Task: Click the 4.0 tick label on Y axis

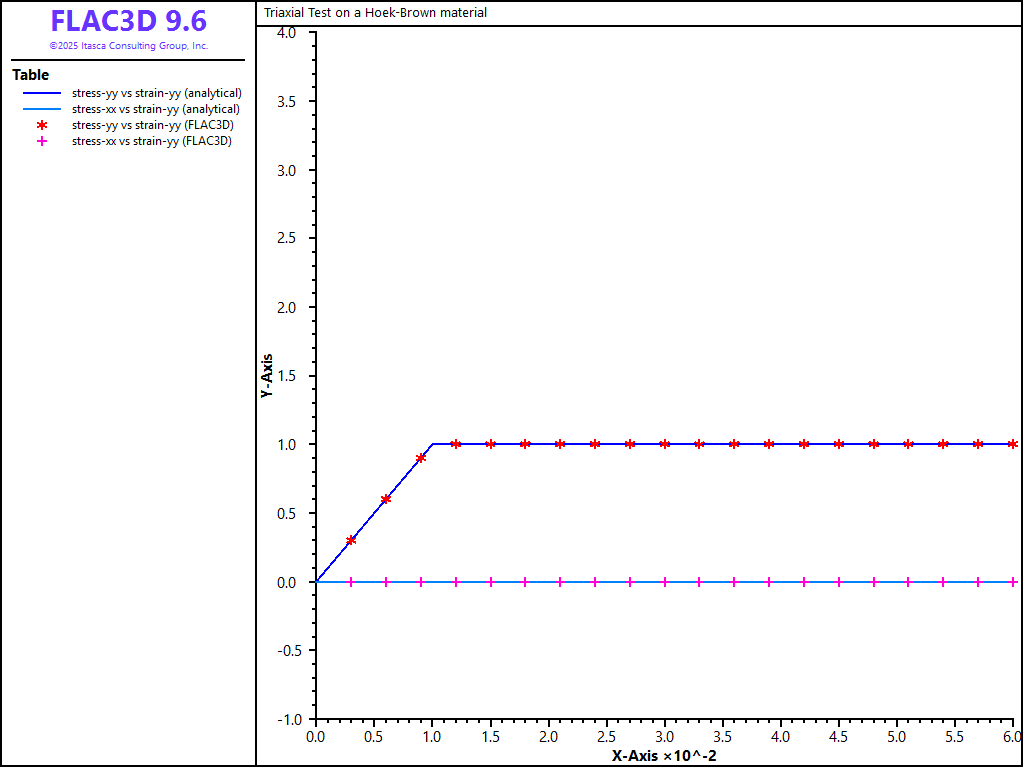Action: 287,33
